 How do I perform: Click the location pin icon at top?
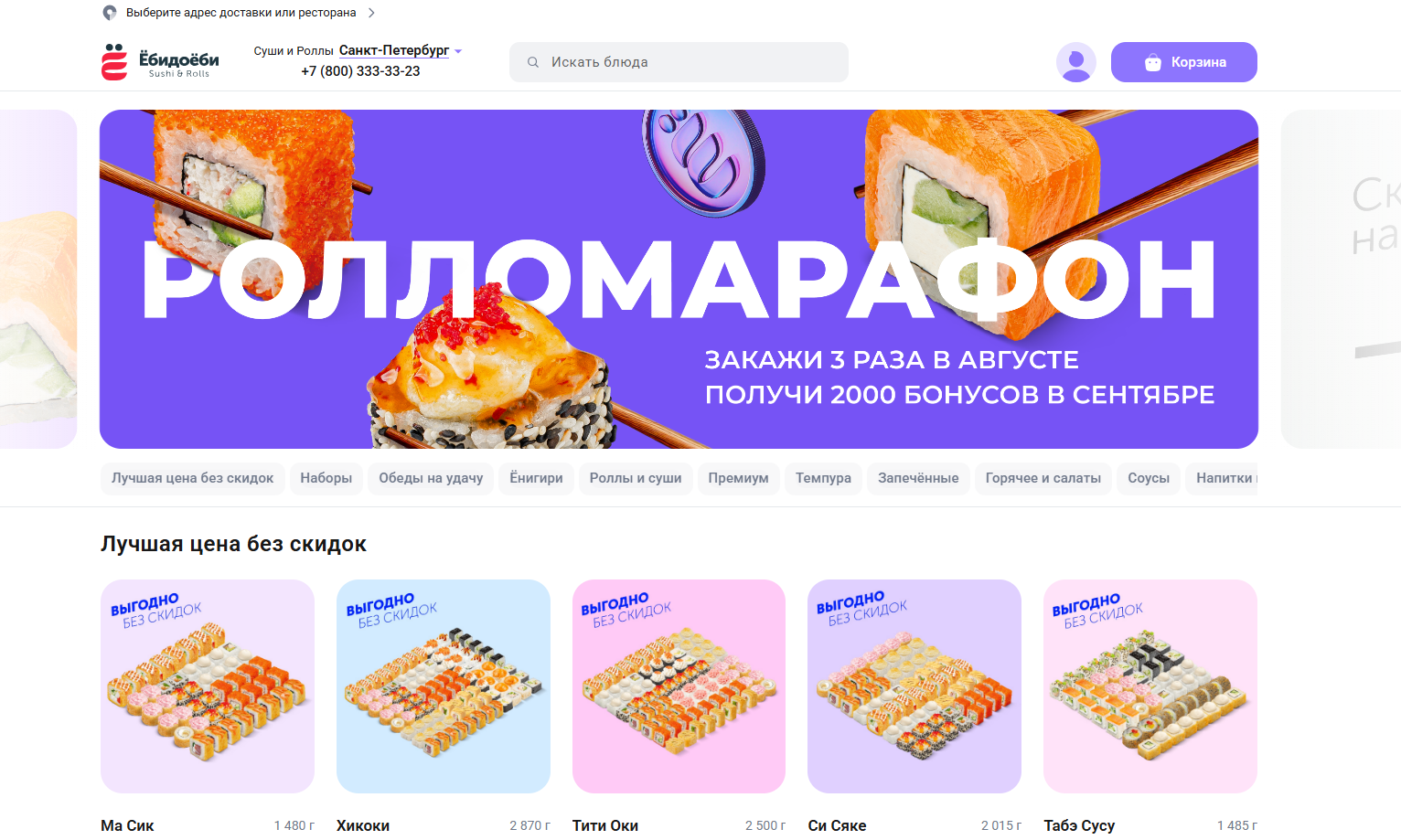tap(110, 13)
